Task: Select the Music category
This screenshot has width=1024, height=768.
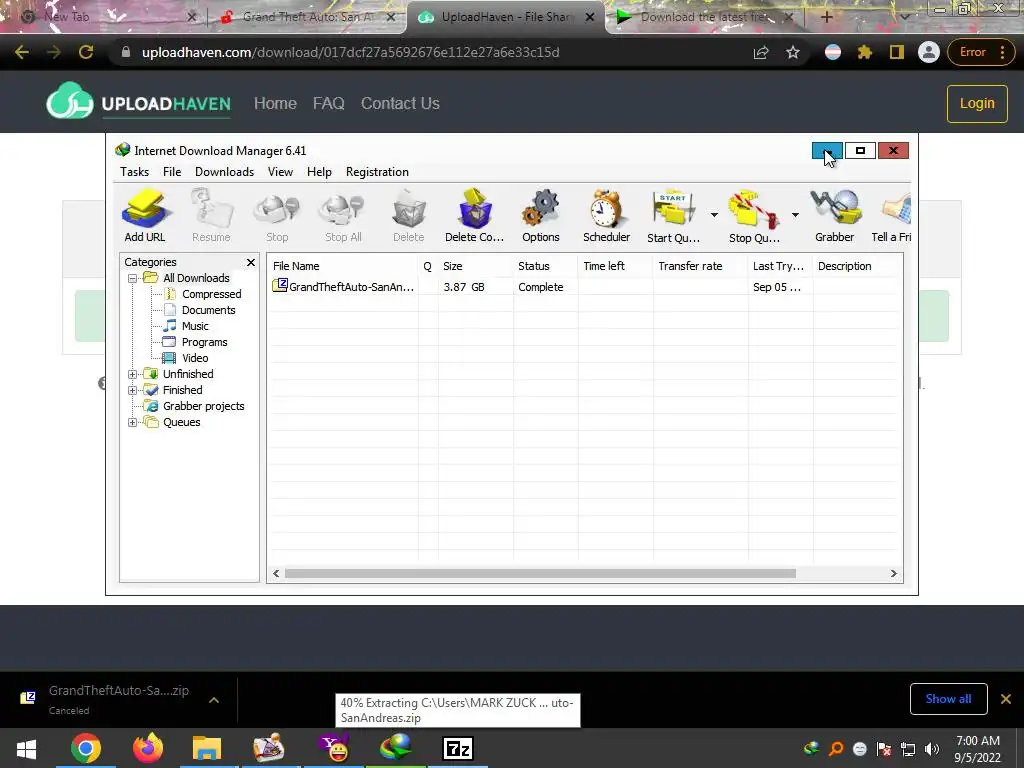Action: [195, 326]
